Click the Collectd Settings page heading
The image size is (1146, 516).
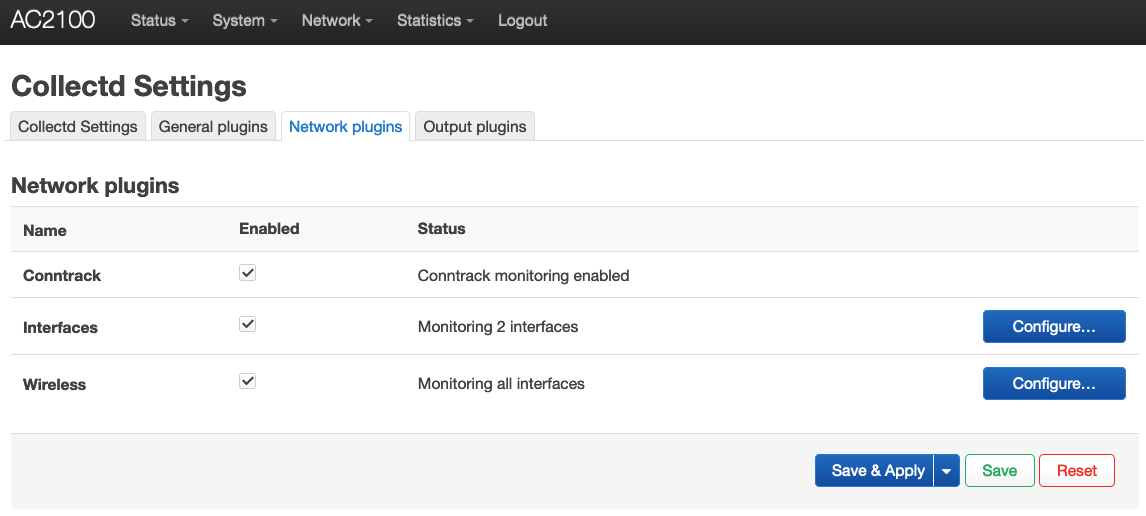(x=129, y=86)
